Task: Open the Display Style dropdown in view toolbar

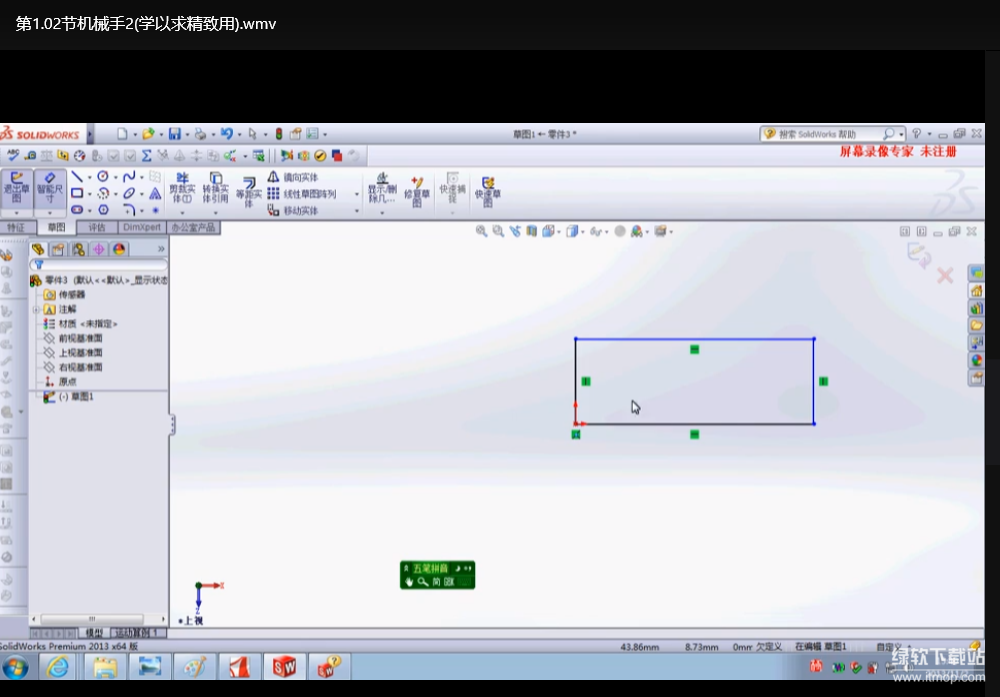Action: [582, 231]
